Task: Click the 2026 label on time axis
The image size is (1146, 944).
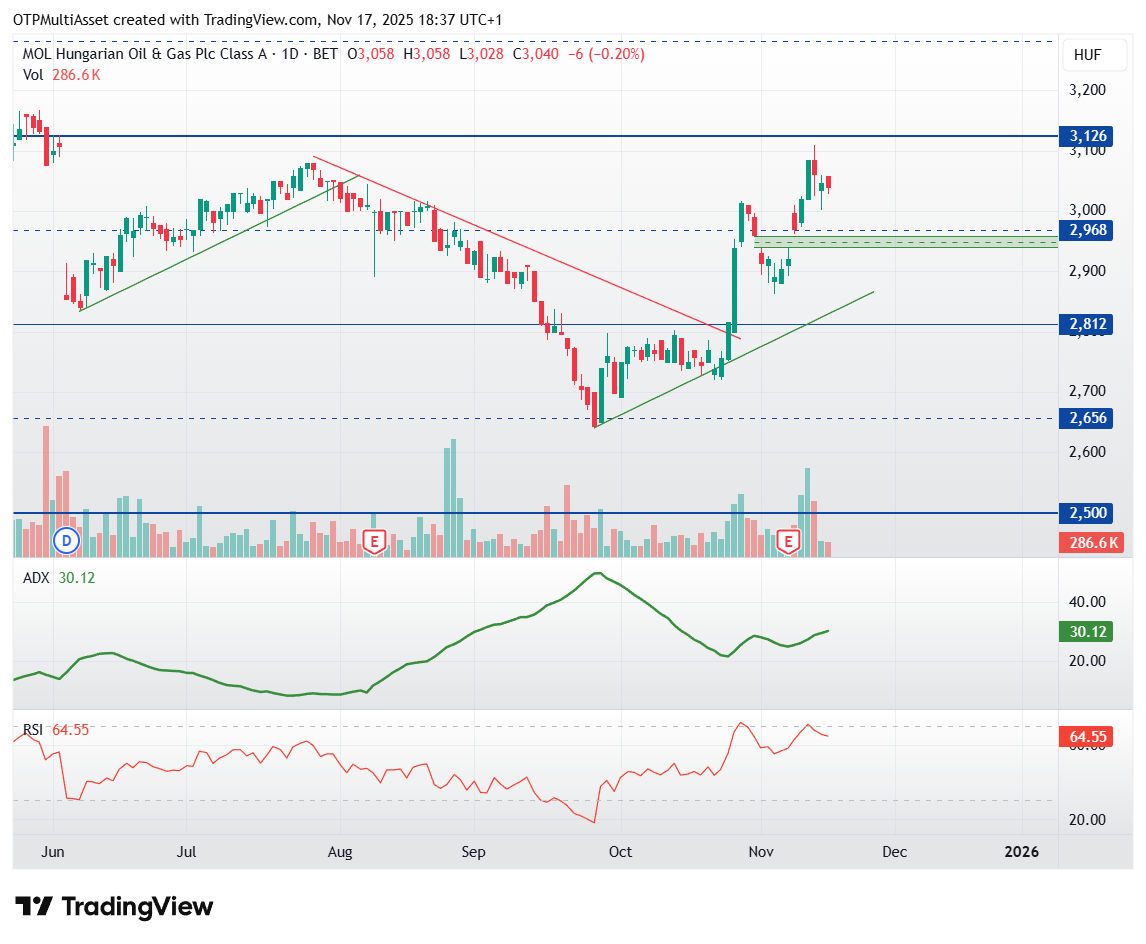Action: click(1021, 852)
